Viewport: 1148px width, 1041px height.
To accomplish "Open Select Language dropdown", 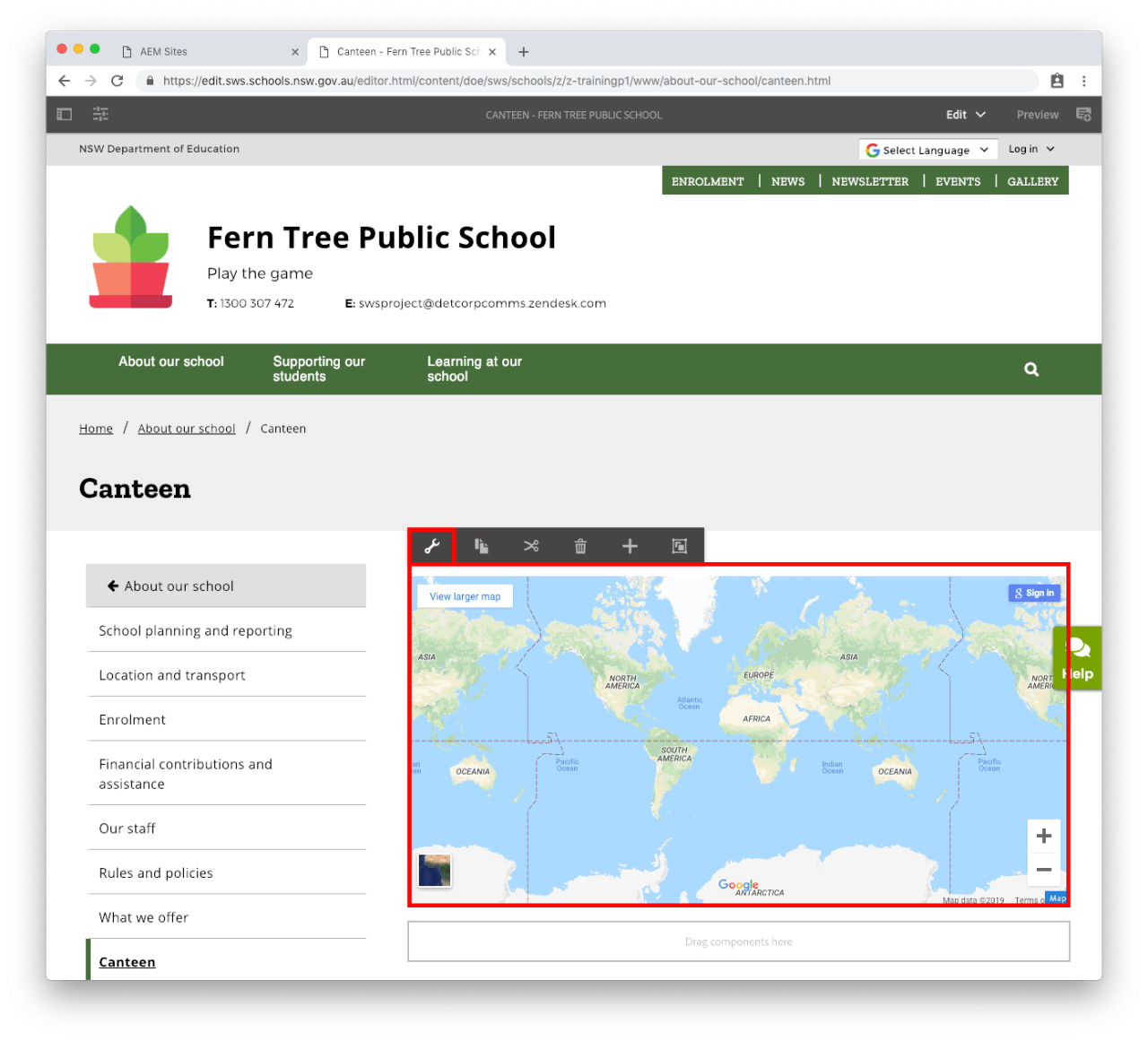I will [x=927, y=150].
